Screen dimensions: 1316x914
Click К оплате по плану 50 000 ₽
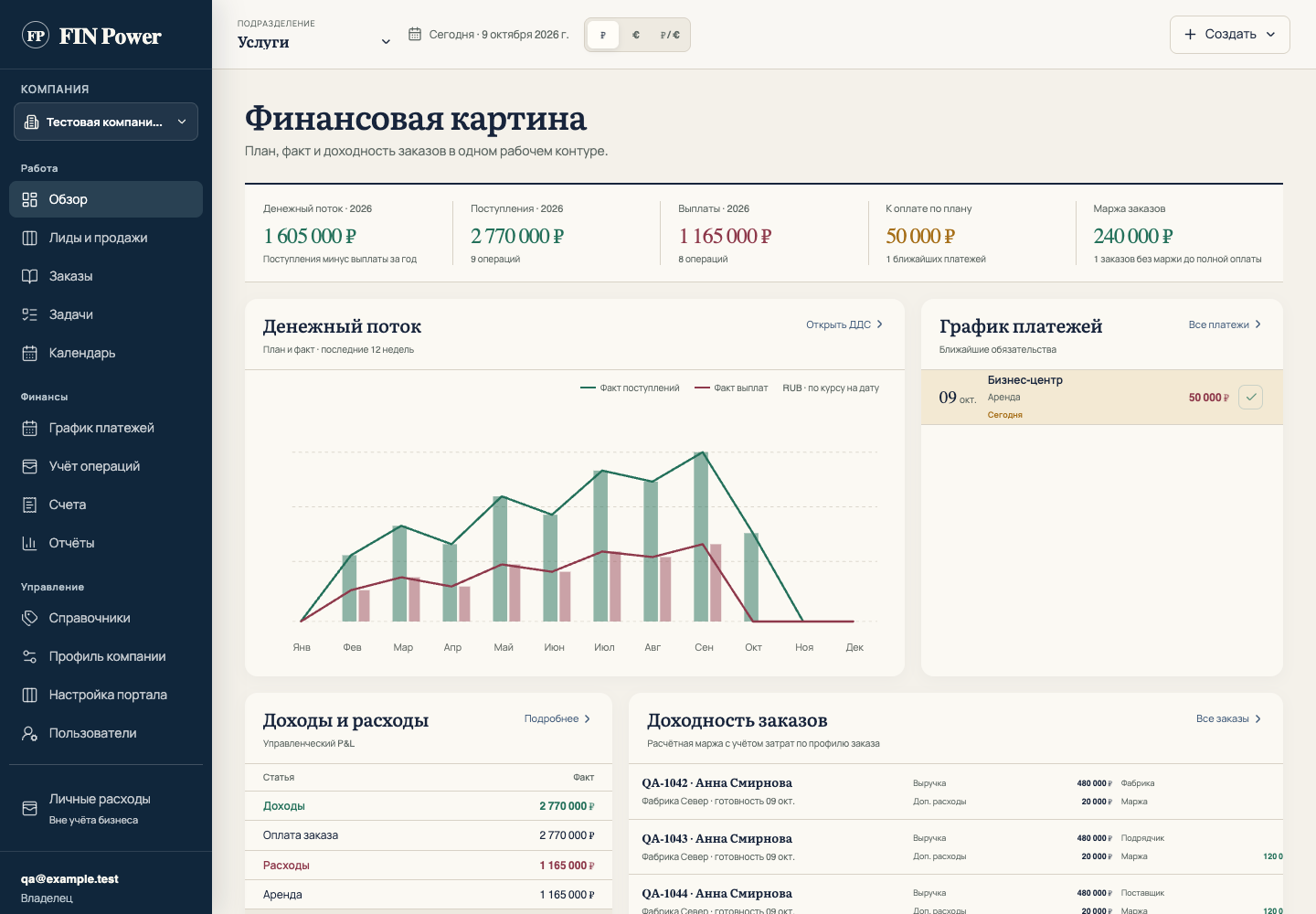920,236
